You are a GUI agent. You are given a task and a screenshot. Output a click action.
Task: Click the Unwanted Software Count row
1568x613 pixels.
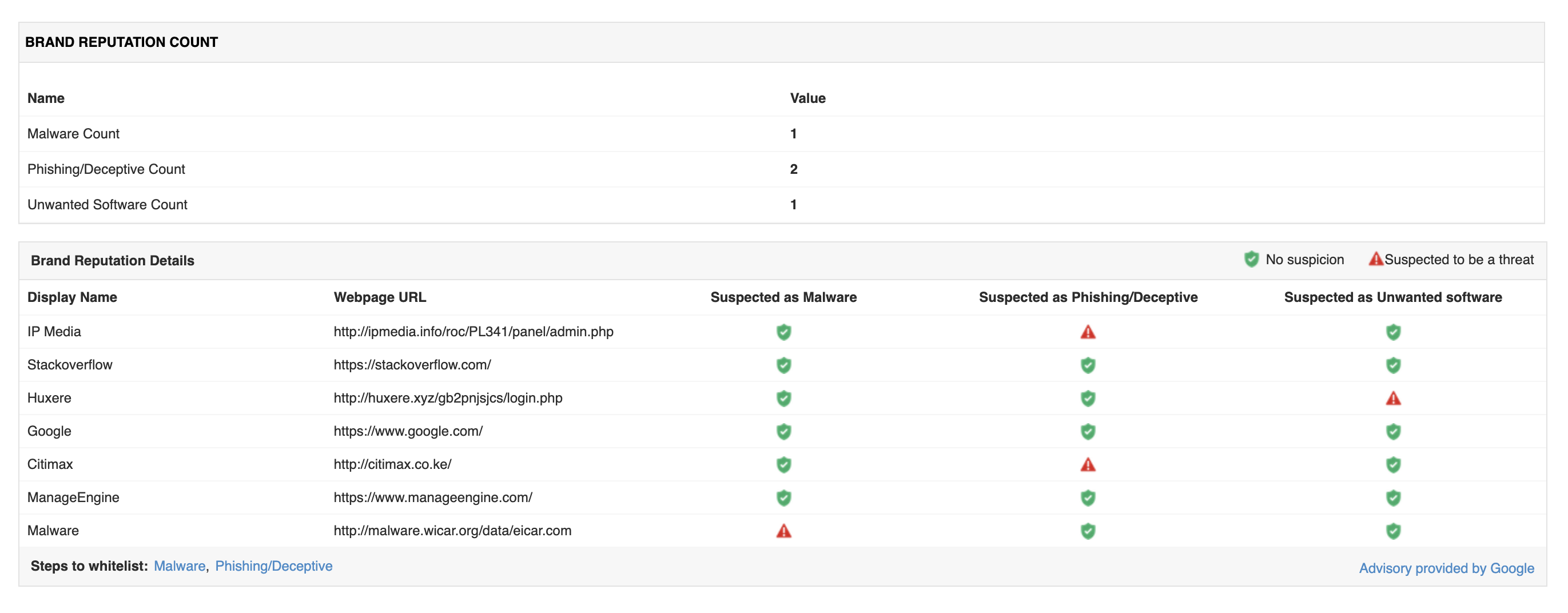(x=108, y=205)
